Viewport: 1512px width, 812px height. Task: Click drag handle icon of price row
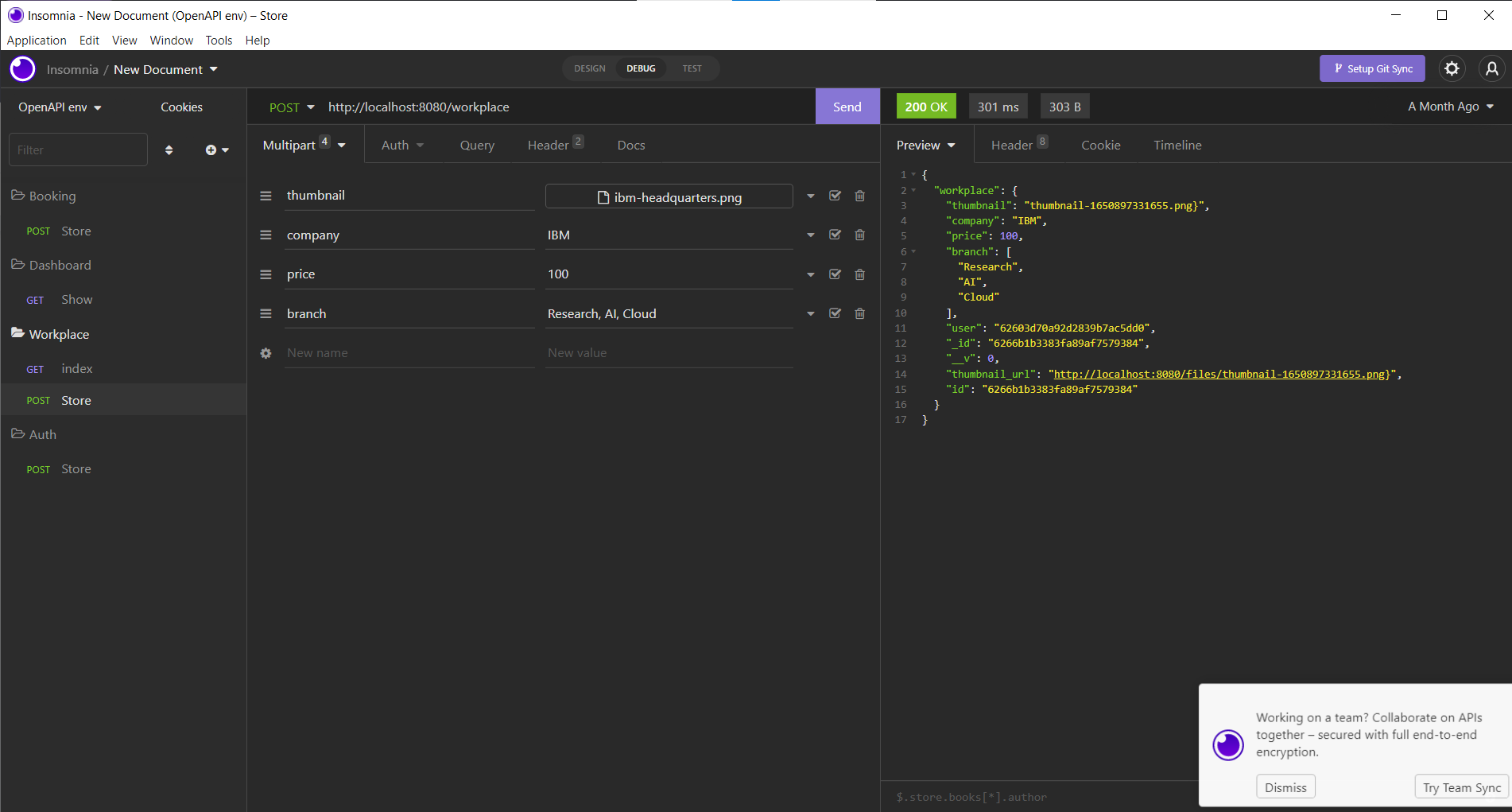click(266, 274)
